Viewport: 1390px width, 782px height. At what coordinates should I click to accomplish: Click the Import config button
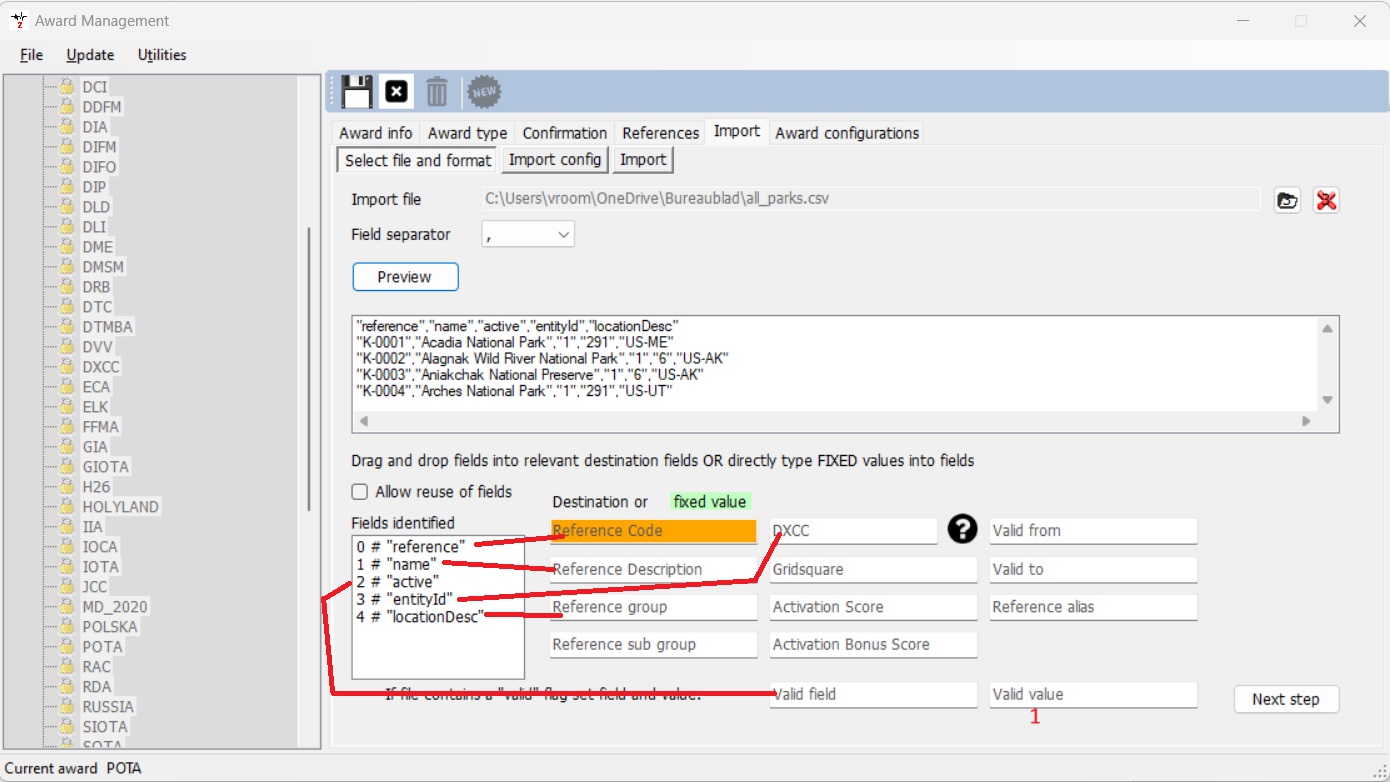(555, 160)
